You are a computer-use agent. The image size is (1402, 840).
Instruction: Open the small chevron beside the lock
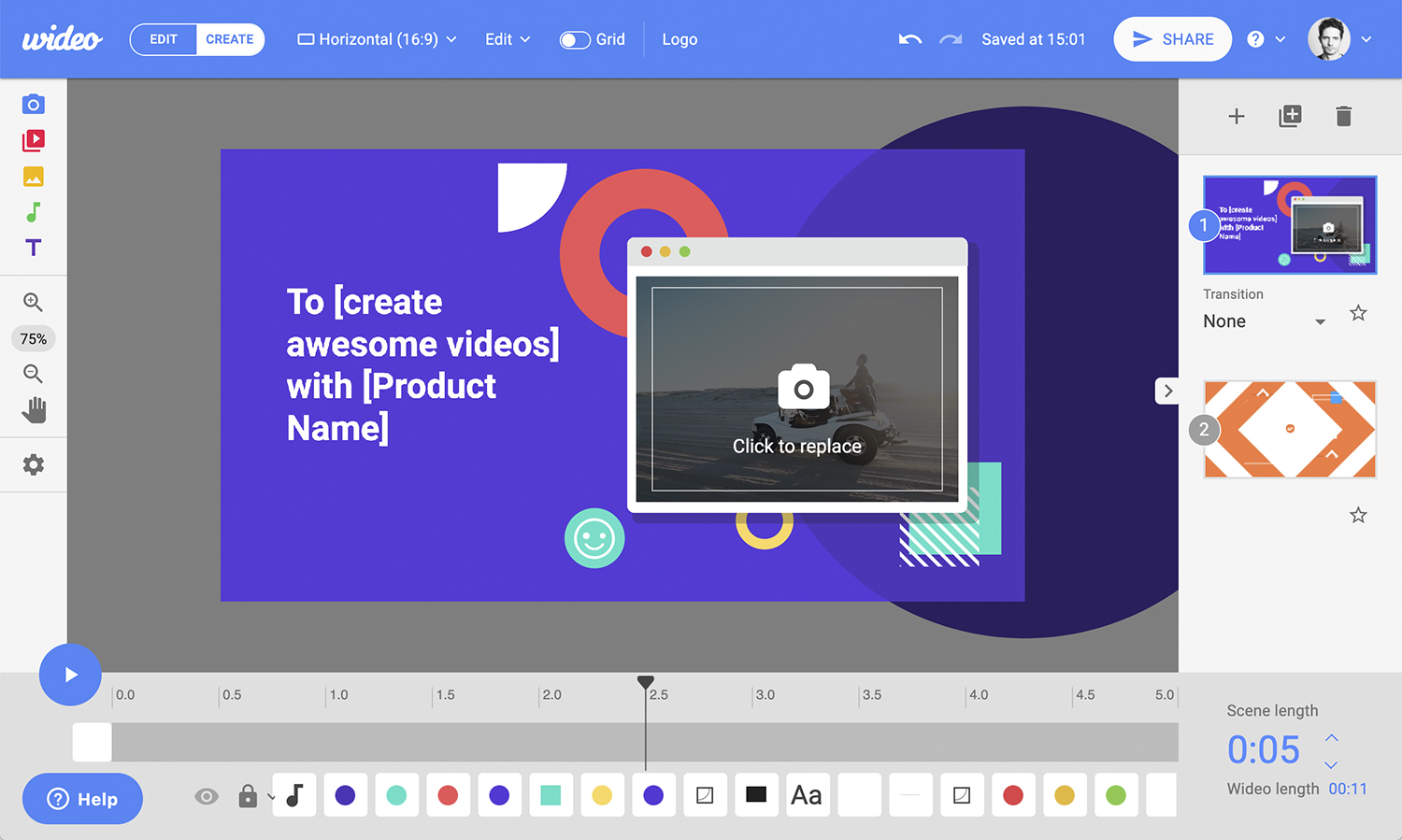point(271,797)
